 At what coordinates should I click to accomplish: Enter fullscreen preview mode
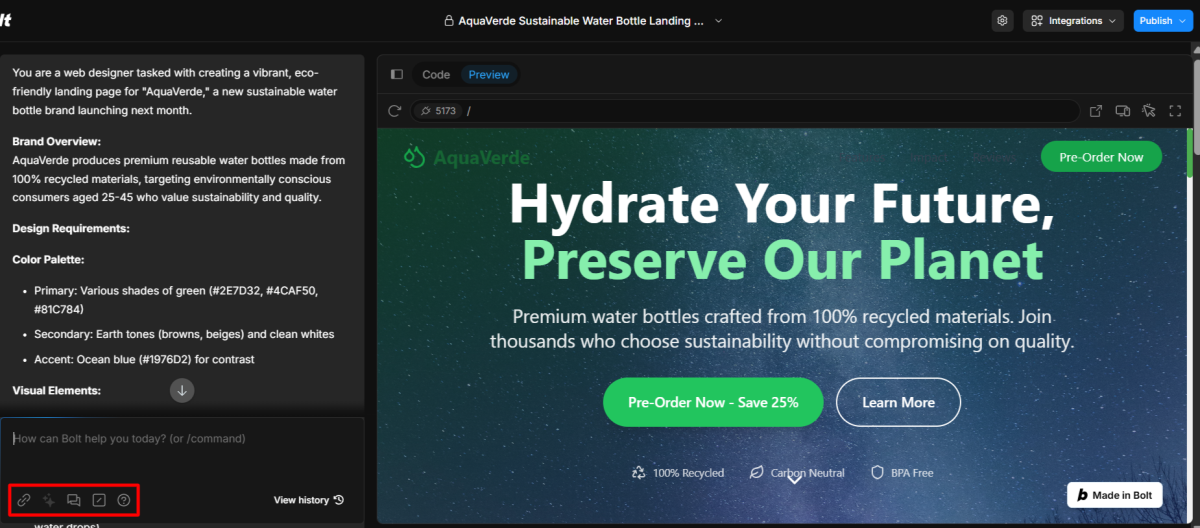click(1175, 111)
